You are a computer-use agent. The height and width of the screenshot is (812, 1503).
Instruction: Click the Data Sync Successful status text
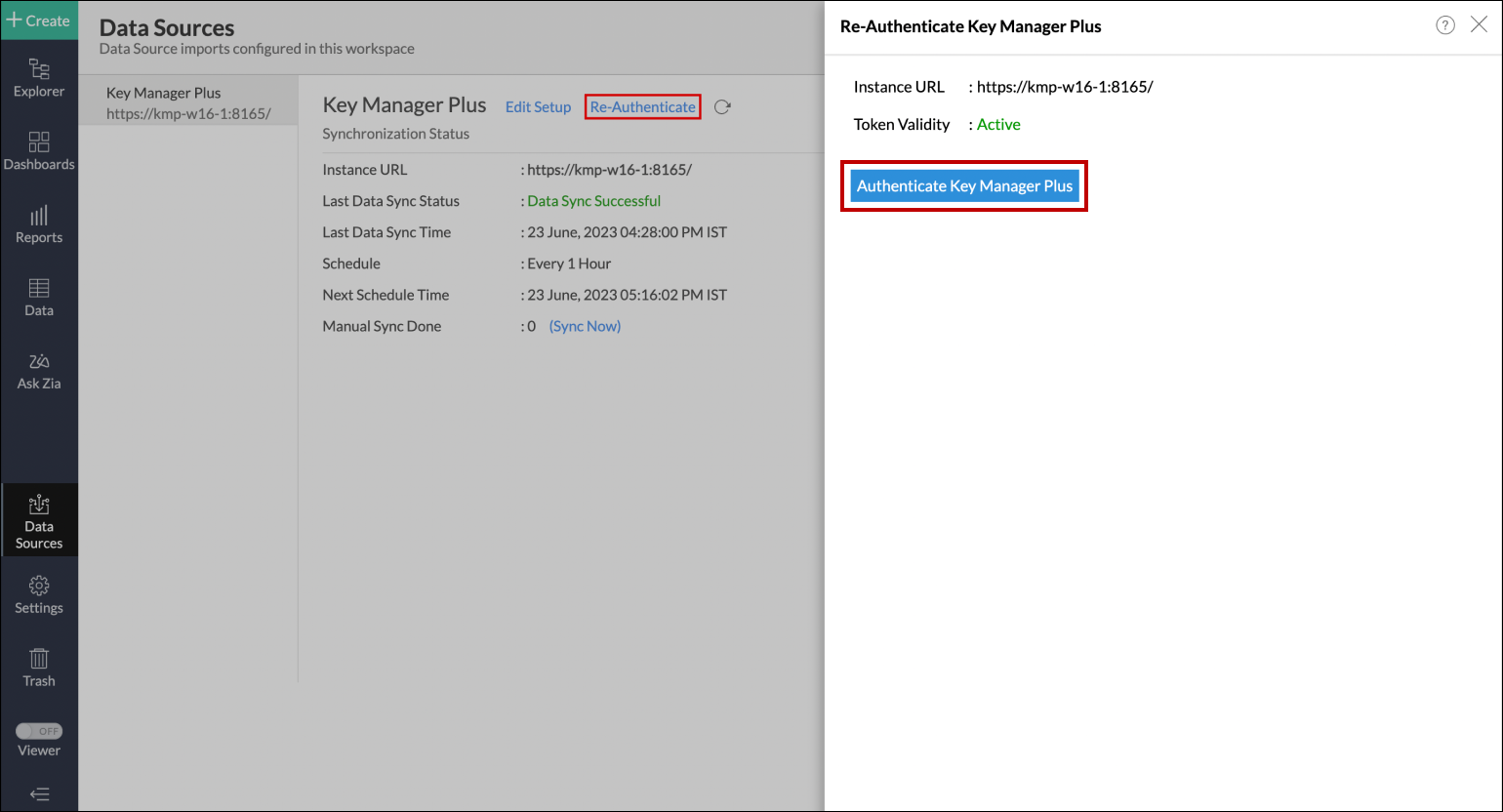[x=593, y=201]
